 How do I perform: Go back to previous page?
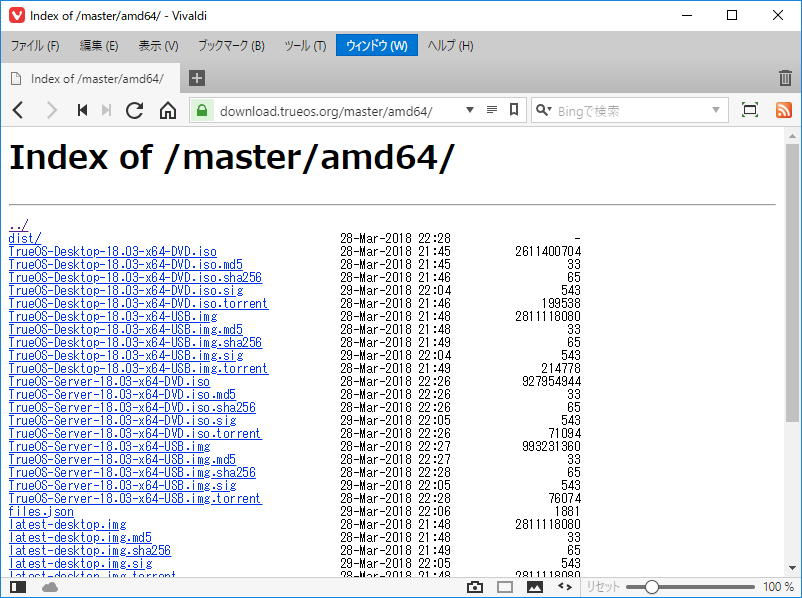[18, 110]
